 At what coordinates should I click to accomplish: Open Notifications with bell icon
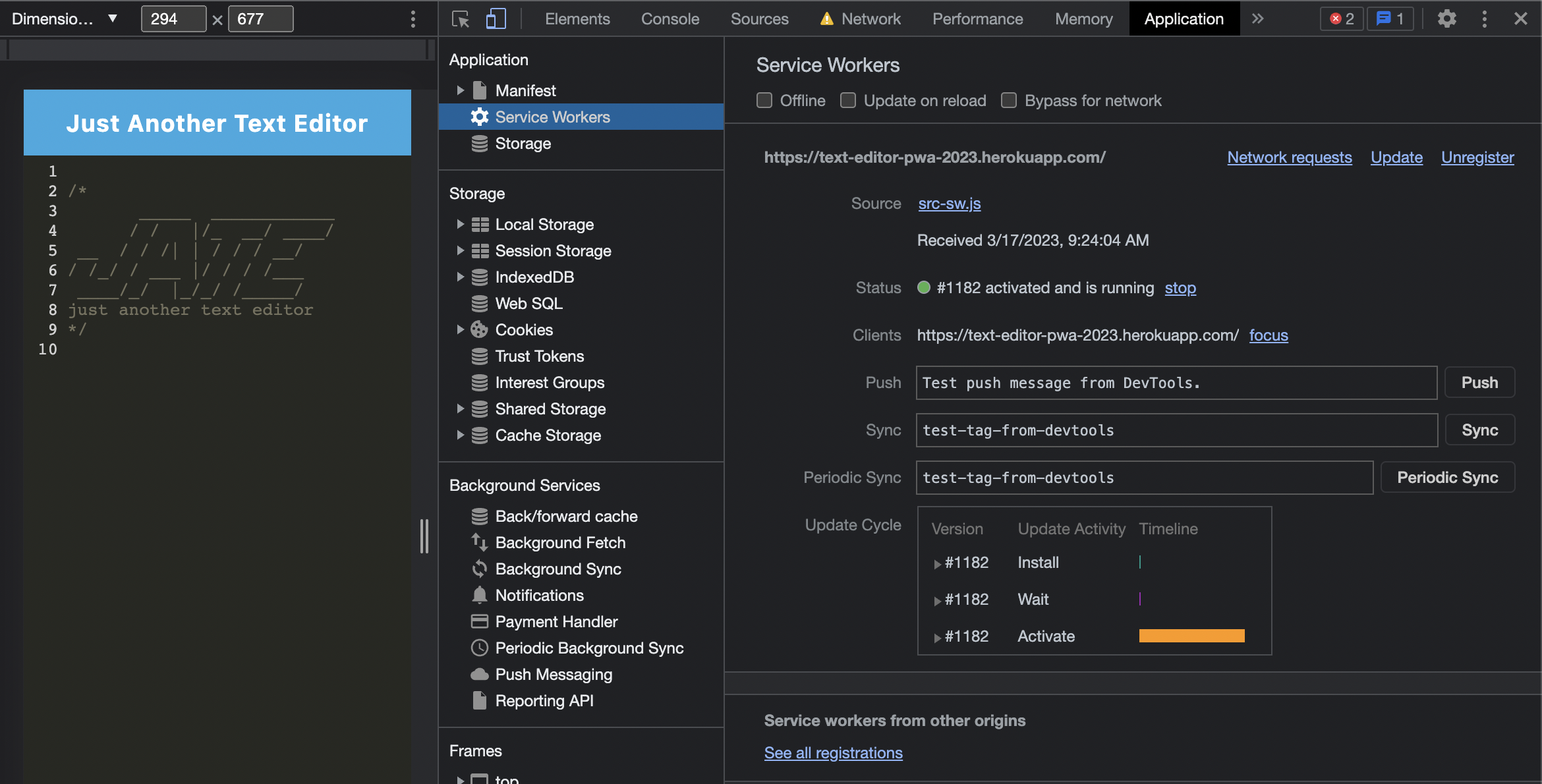539,595
